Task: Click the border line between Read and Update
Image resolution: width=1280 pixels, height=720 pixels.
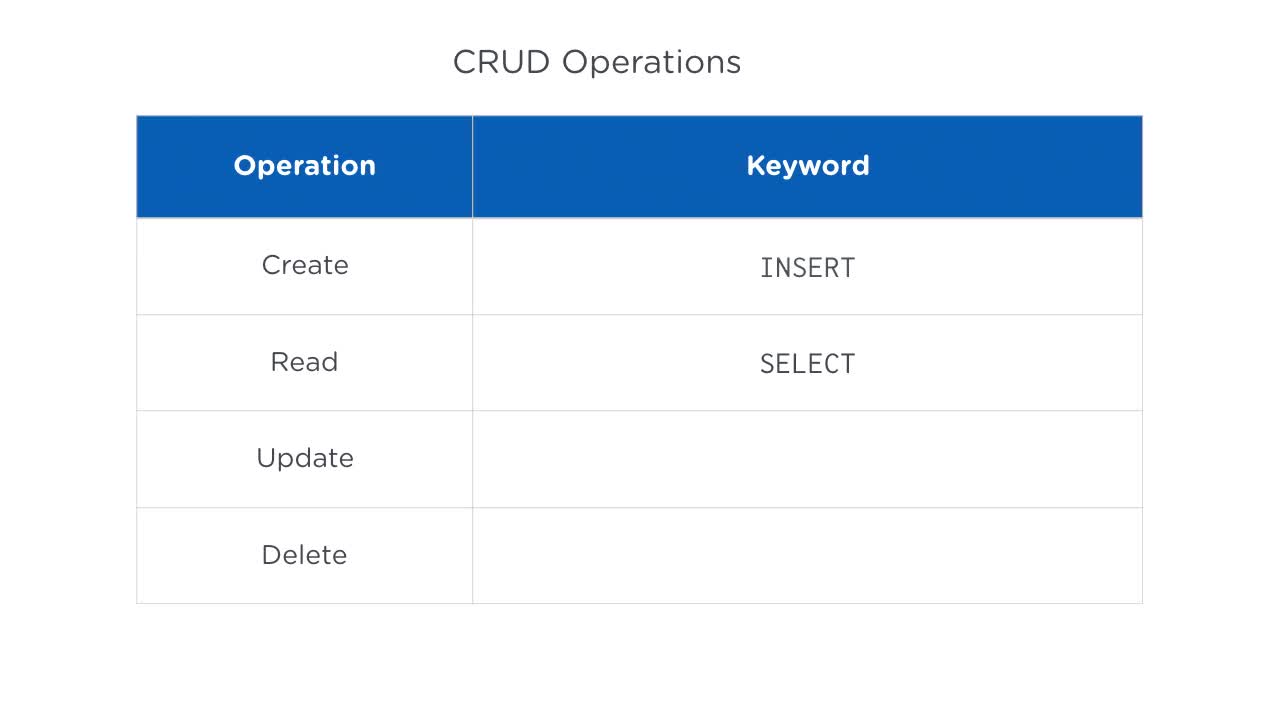Action: coord(304,410)
